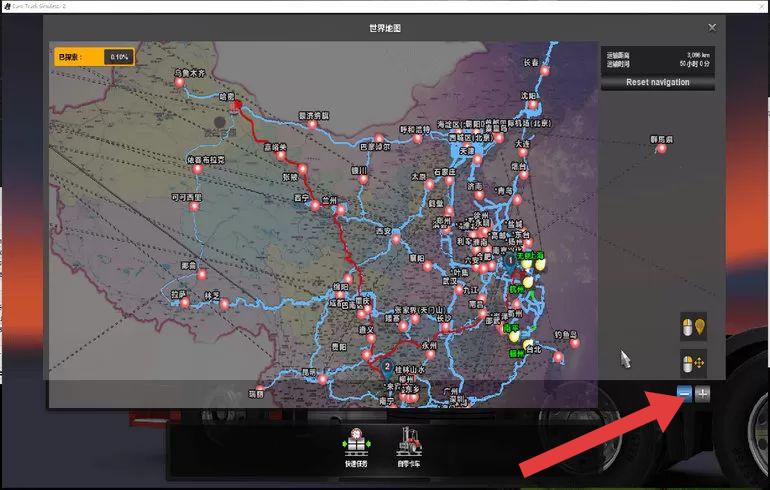Select the 乌鲁木齐 city marker

180,82
